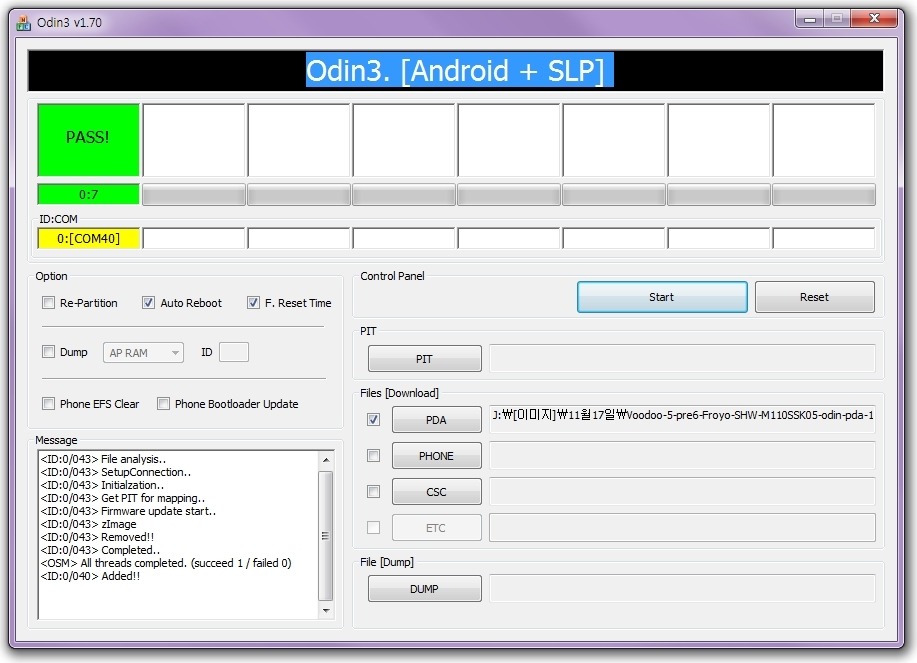Click the 'Added!!' log line
917x663 pixels.
[x=91, y=576]
